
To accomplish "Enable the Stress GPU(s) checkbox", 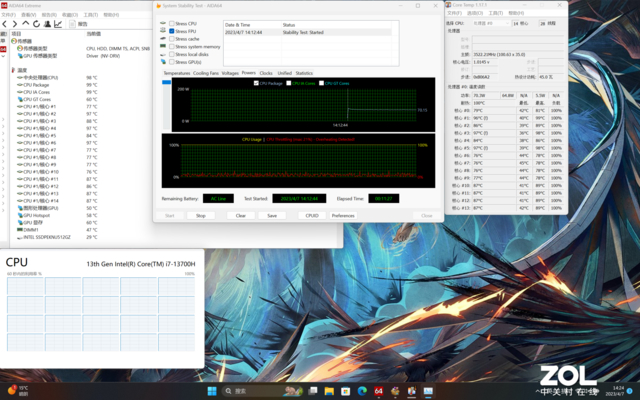I will pyautogui.click(x=171, y=62).
